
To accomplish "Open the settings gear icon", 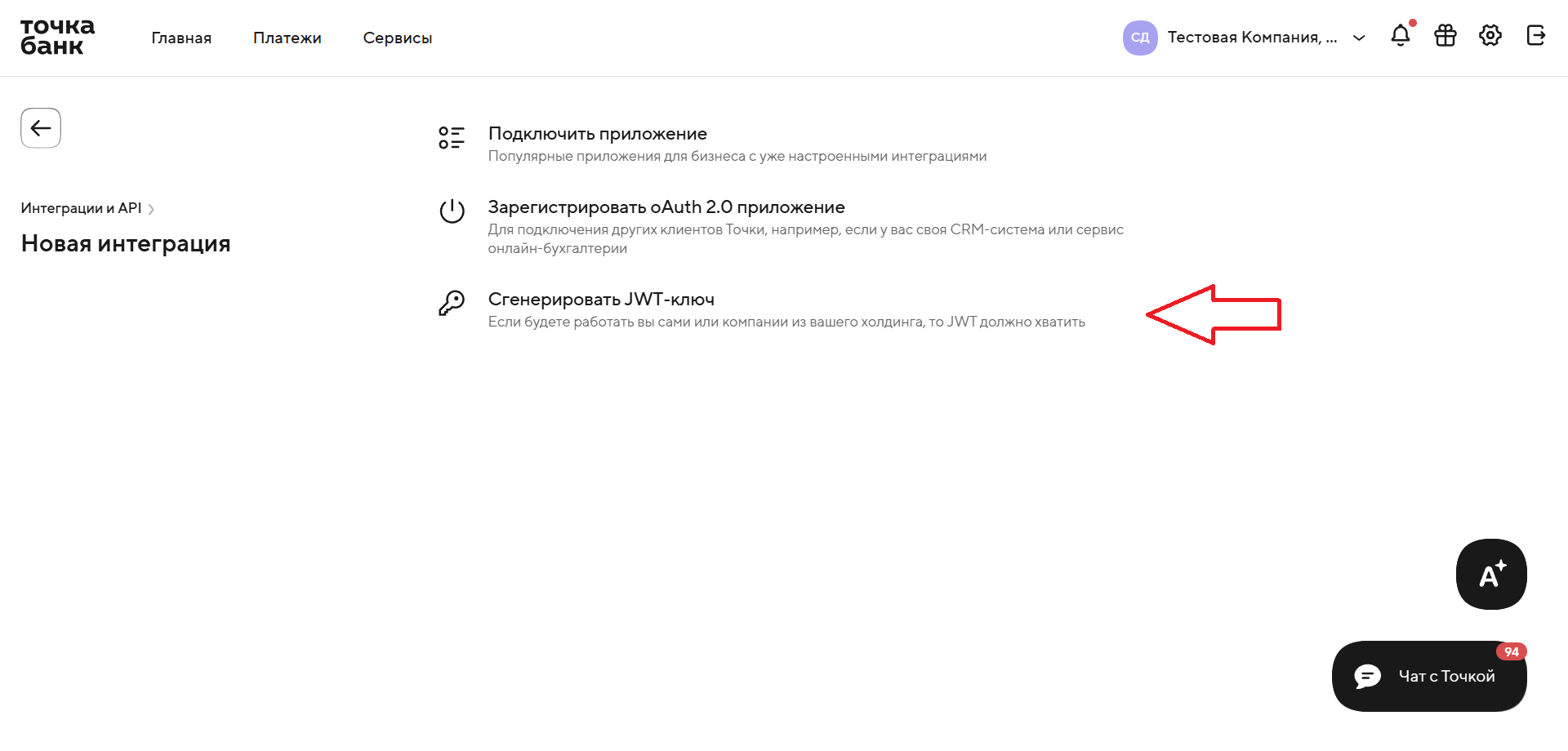I will [x=1490, y=36].
